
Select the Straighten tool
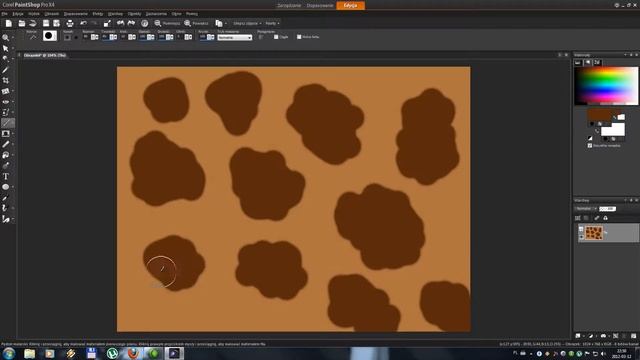pos(5,91)
